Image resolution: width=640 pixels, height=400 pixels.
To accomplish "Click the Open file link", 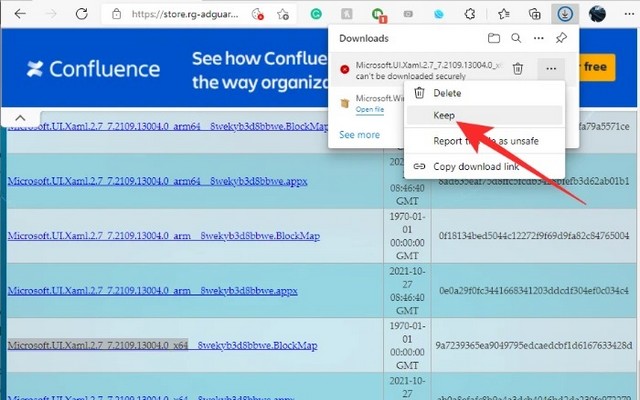I will pyautogui.click(x=370, y=109).
